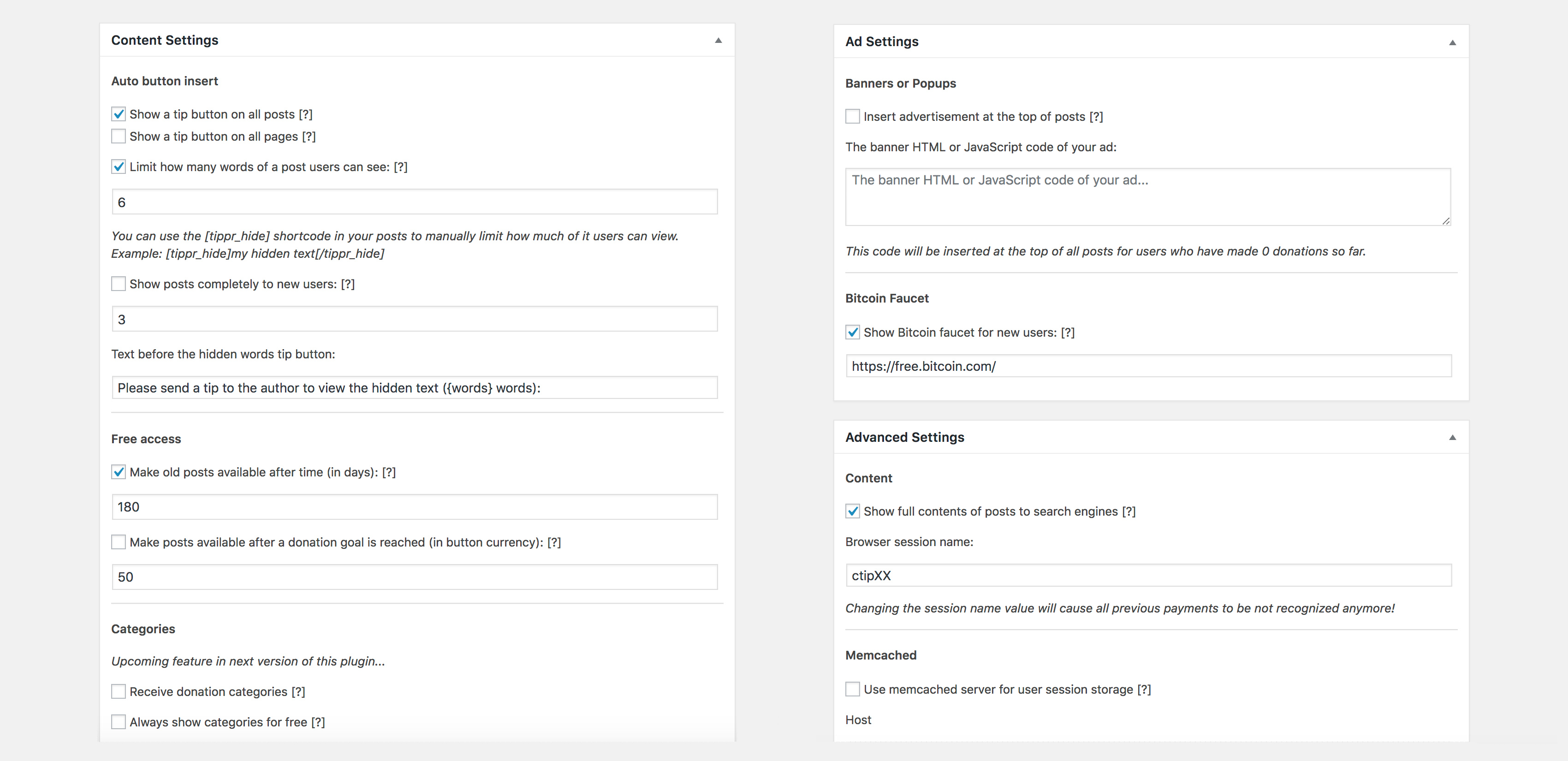Image resolution: width=1568 pixels, height=761 pixels.
Task: Collapse the Ad Settings panel
Action: coord(1452,42)
